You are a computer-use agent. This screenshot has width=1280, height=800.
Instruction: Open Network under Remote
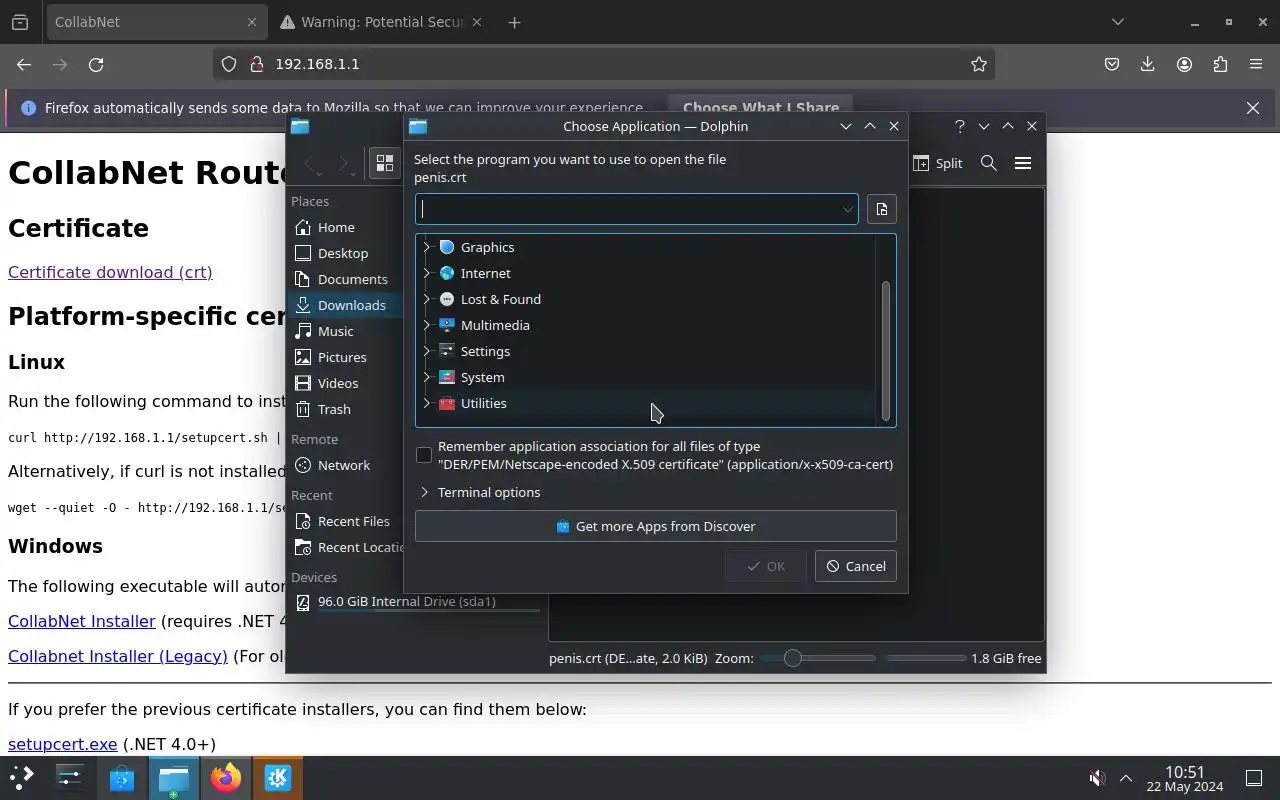pos(343,465)
